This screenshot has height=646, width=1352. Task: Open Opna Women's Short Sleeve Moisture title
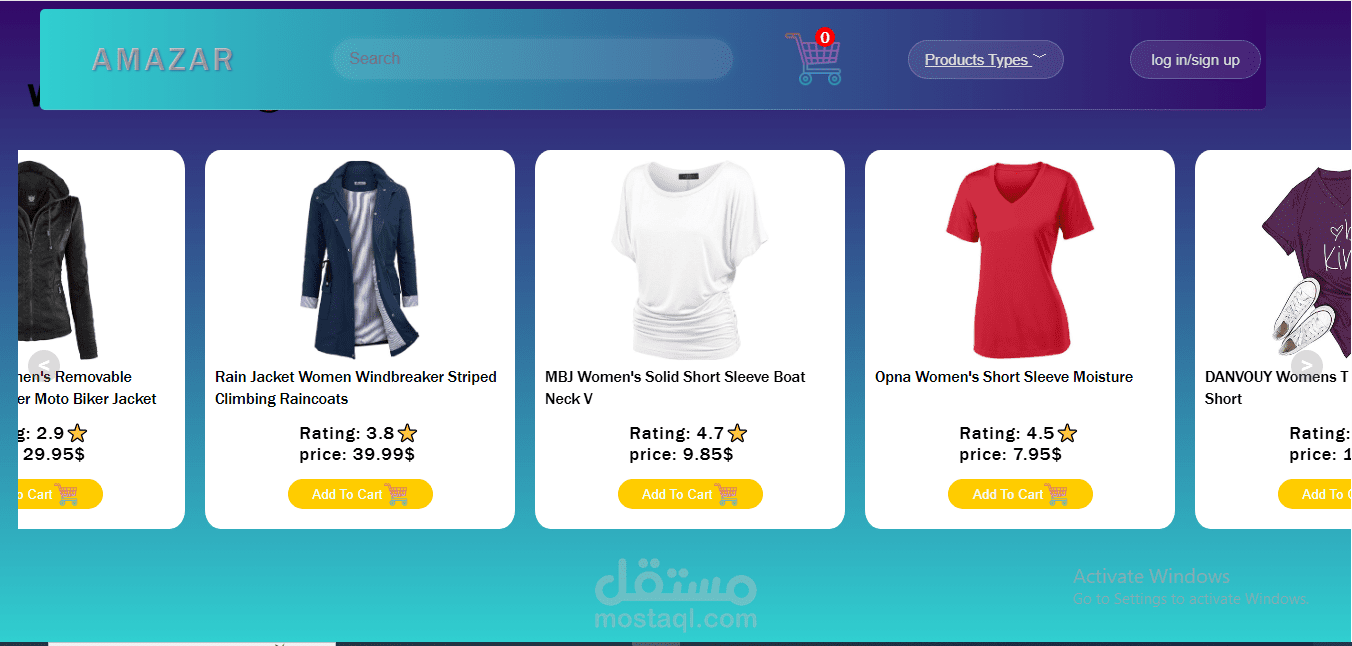pyautogui.click(x=1004, y=377)
